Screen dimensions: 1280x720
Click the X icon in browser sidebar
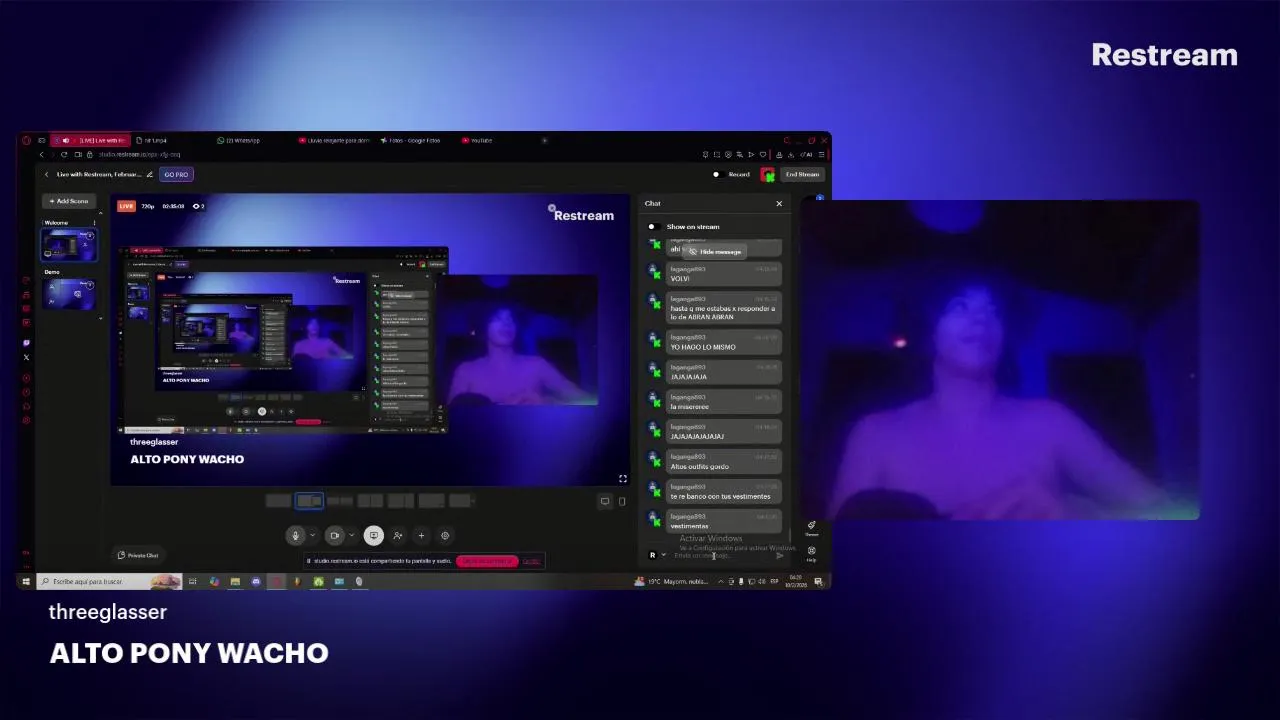[26, 357]
